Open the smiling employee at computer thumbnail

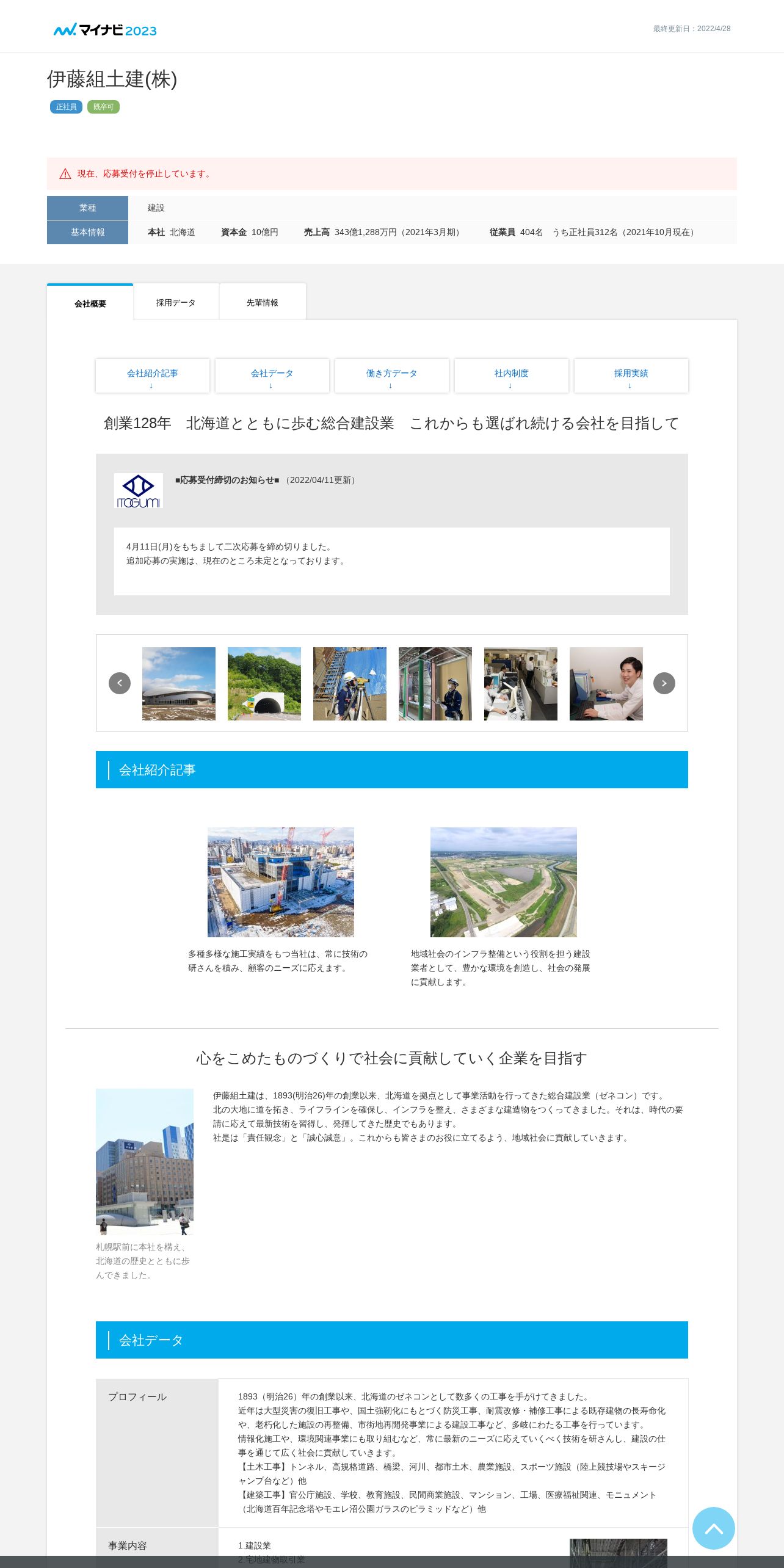(x=606, y=684)
